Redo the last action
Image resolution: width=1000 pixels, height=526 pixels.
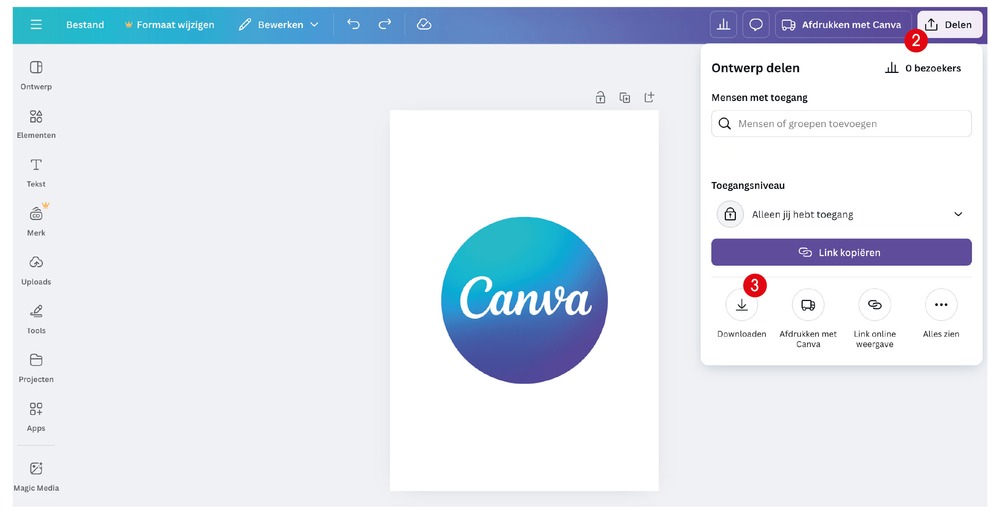[x=384, y=24]
